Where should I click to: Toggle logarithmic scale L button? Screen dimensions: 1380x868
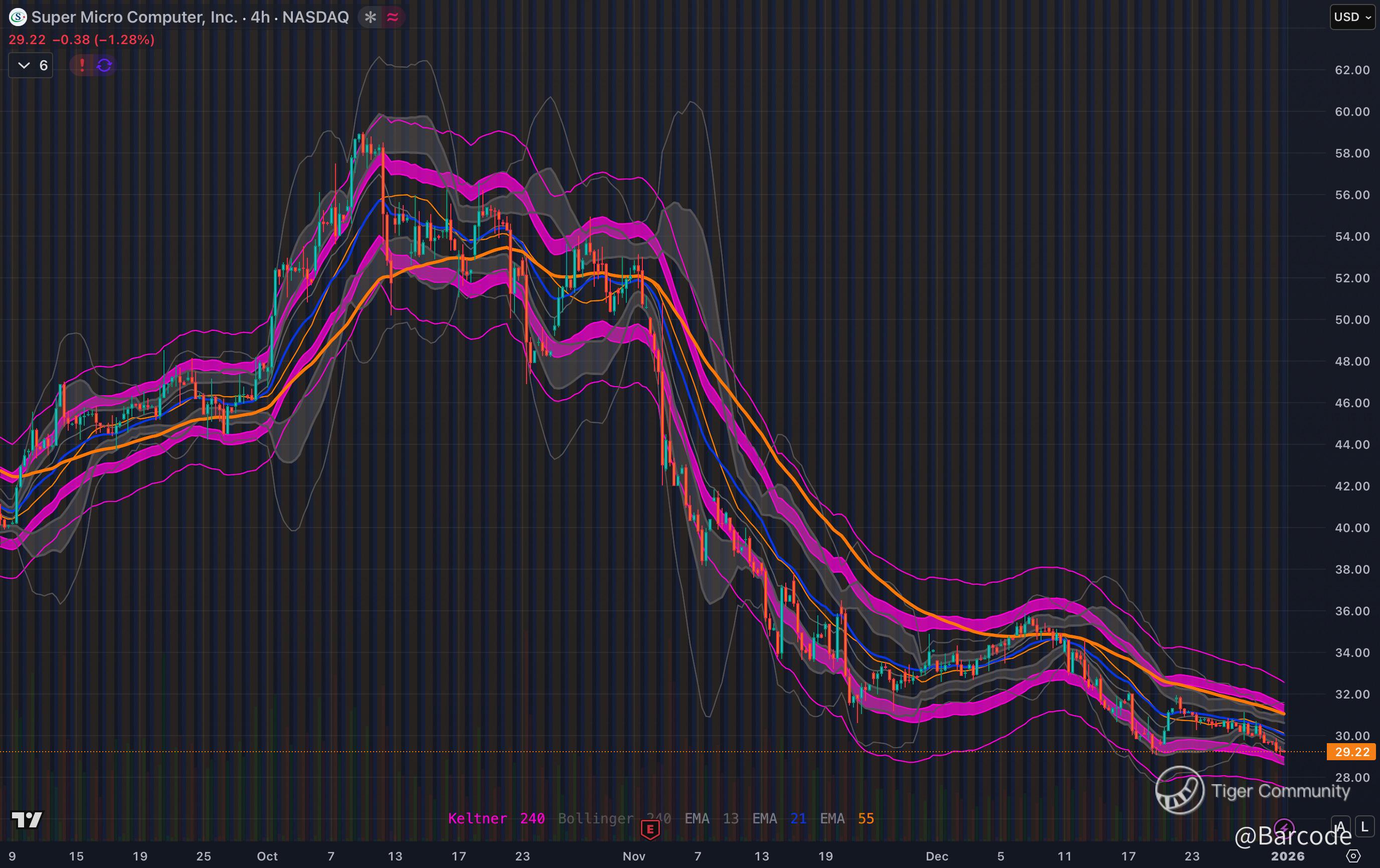(1364, 827)
